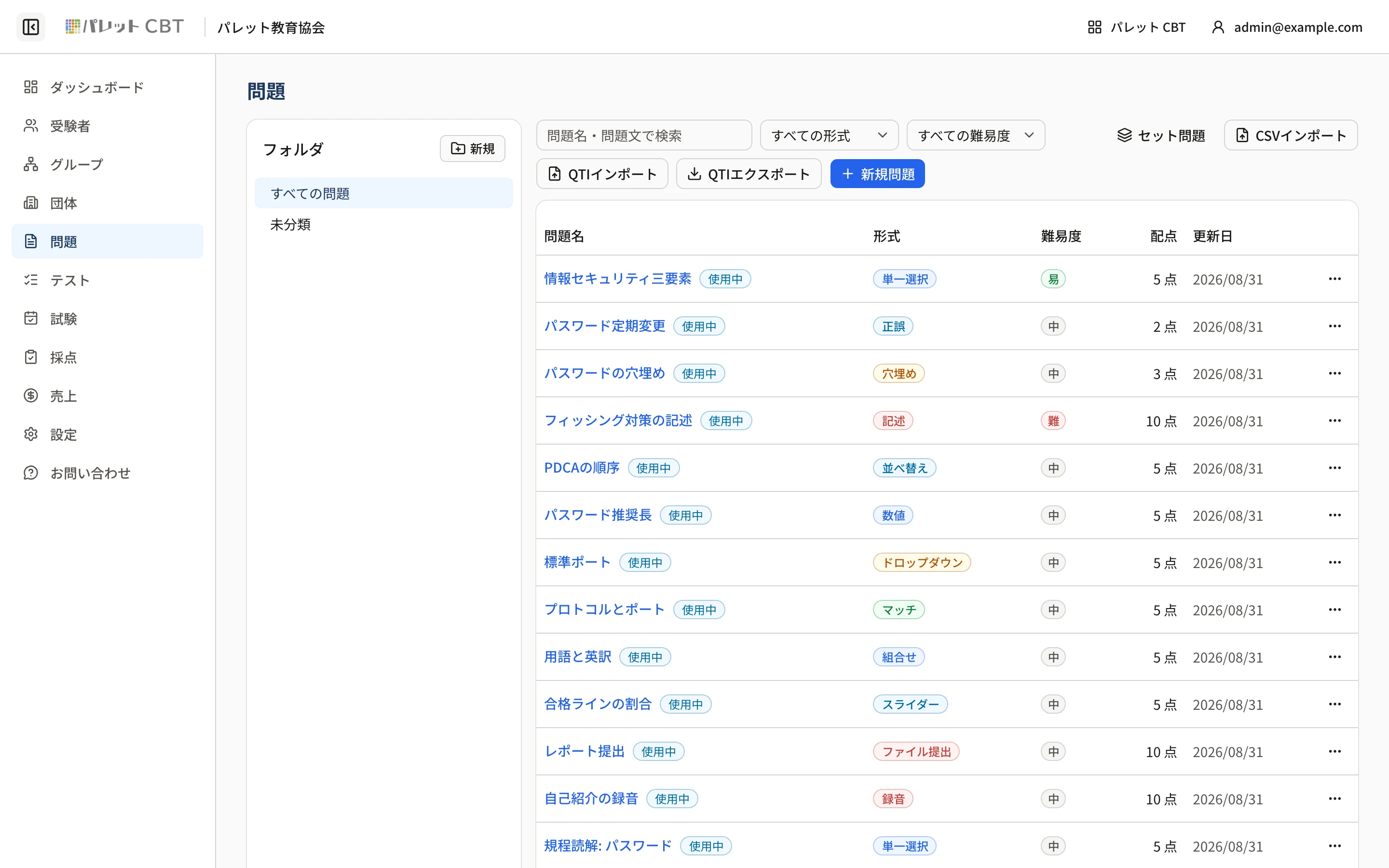Select the すべての問題 folder
This screenshot has width=1389, height=868.
(x=383, y=193)
